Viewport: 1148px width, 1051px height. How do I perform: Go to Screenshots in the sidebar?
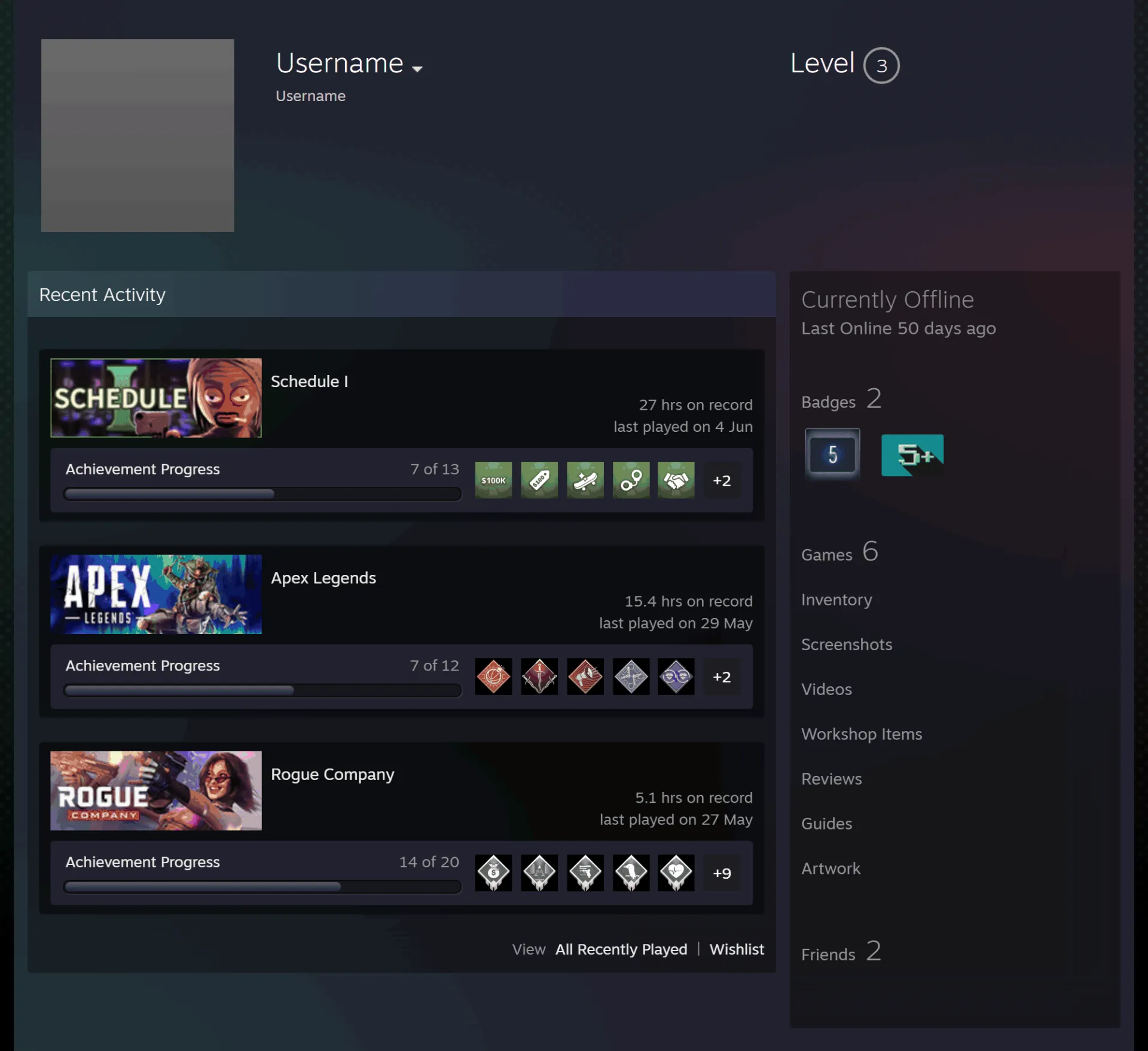(x=846, y=644)
